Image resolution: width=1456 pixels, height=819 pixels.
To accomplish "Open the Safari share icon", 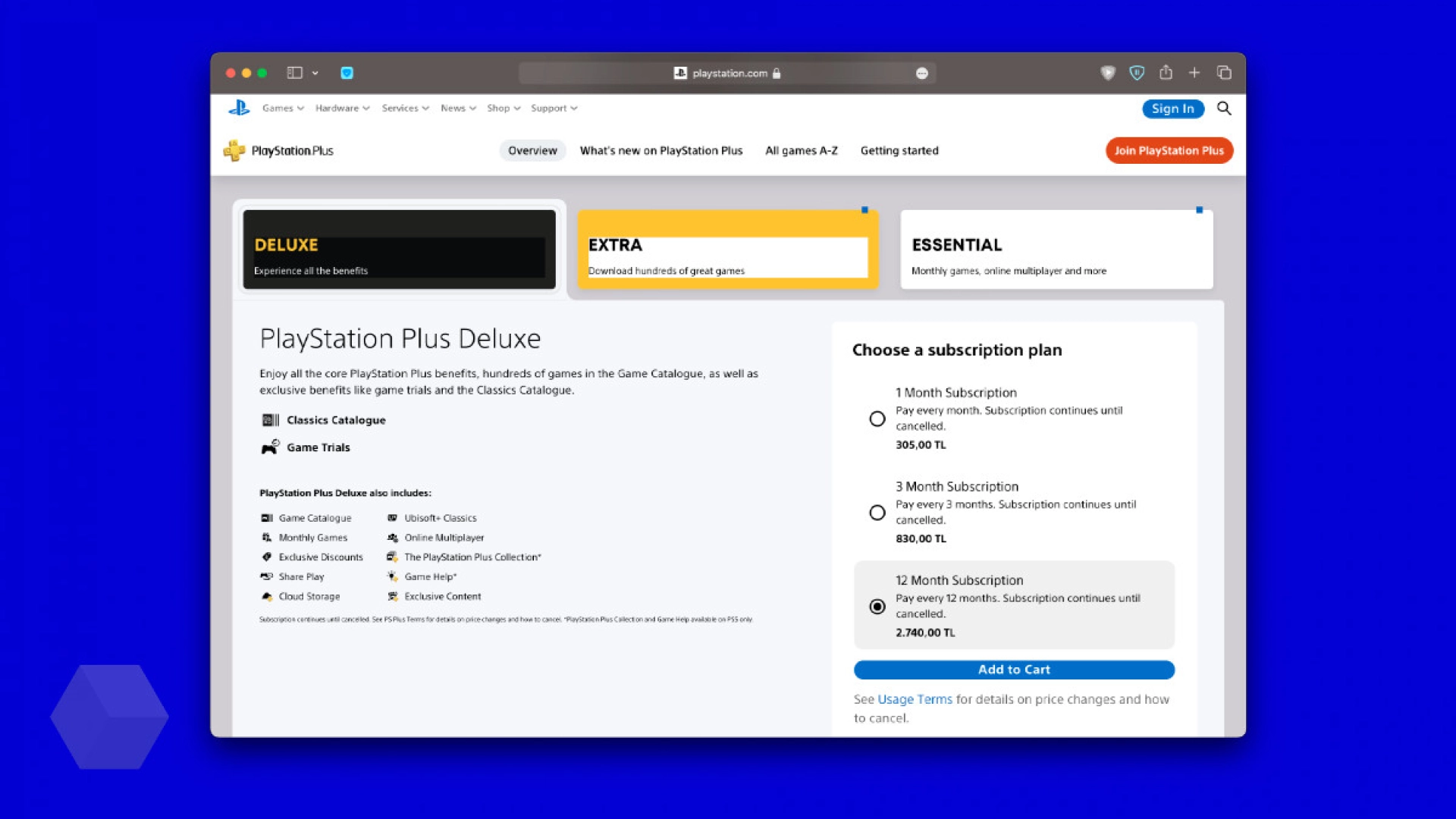I will point(1166,73).
